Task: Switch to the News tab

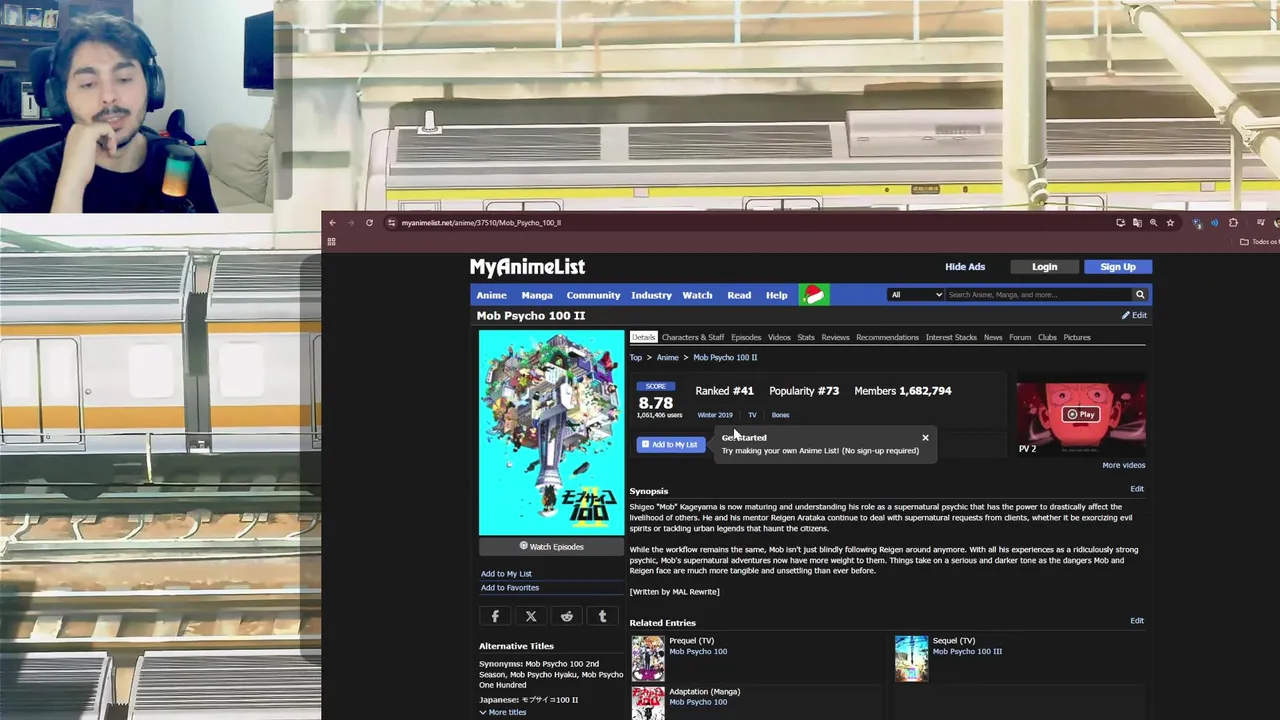Action: point(993,337)
